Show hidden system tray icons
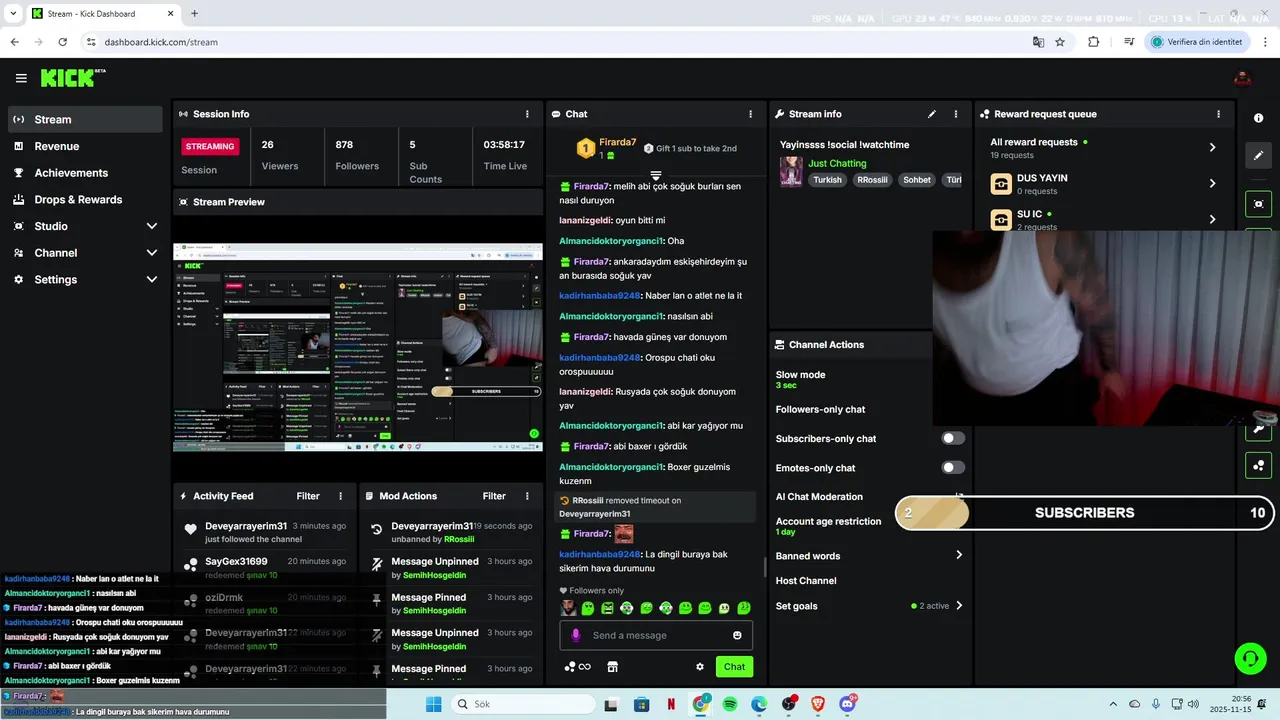Image resolution: width=1280 pixels, height=720 pixels. (1113, 704)
